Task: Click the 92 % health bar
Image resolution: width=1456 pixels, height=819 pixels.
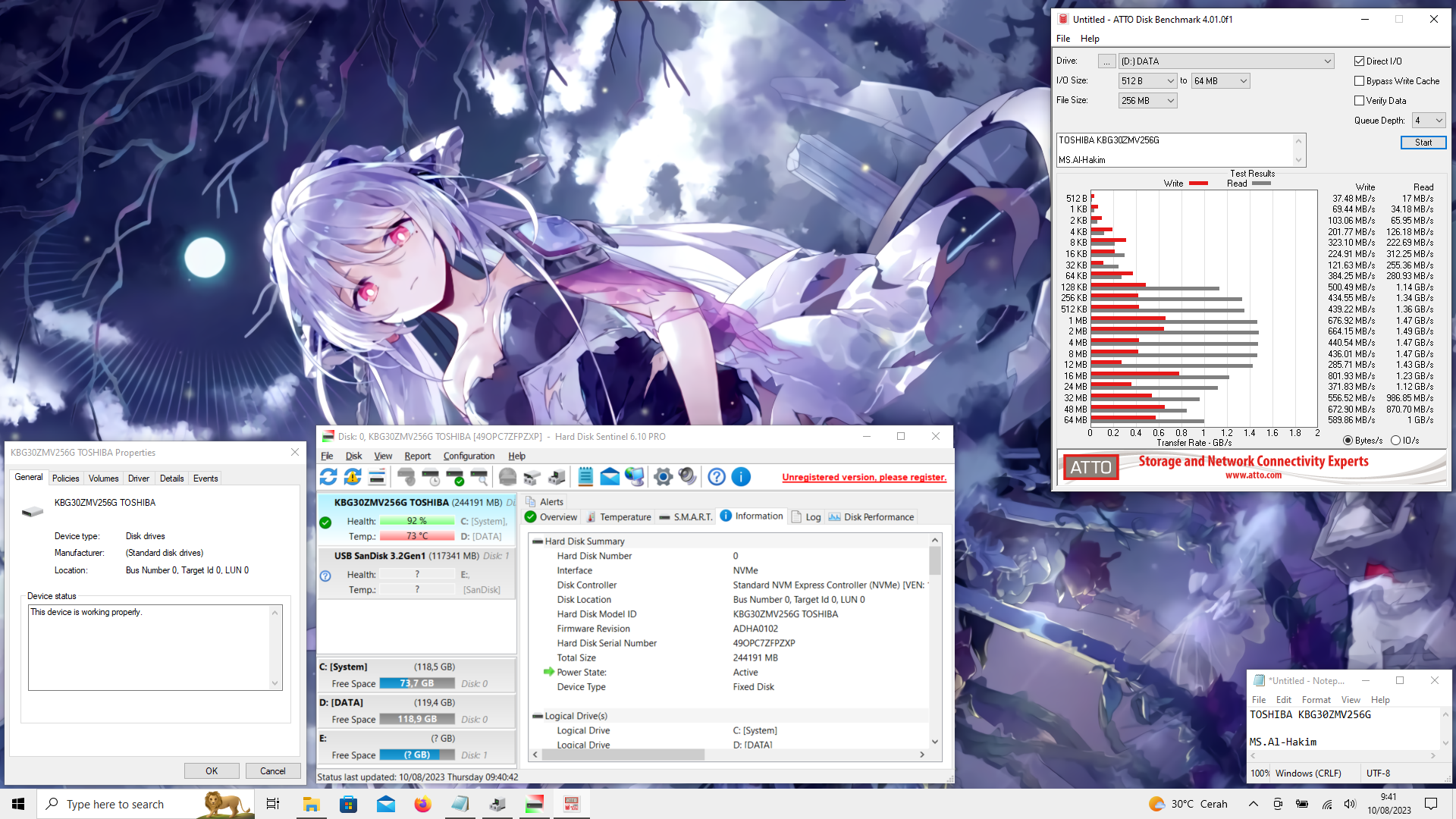Action: pos(417,521)
